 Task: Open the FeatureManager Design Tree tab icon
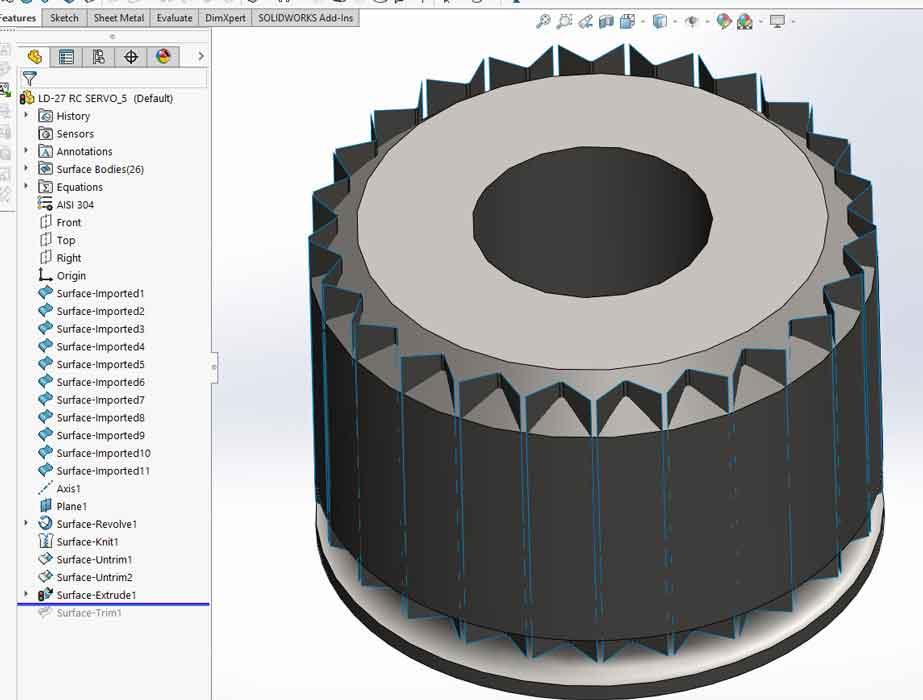pos(34,57)
